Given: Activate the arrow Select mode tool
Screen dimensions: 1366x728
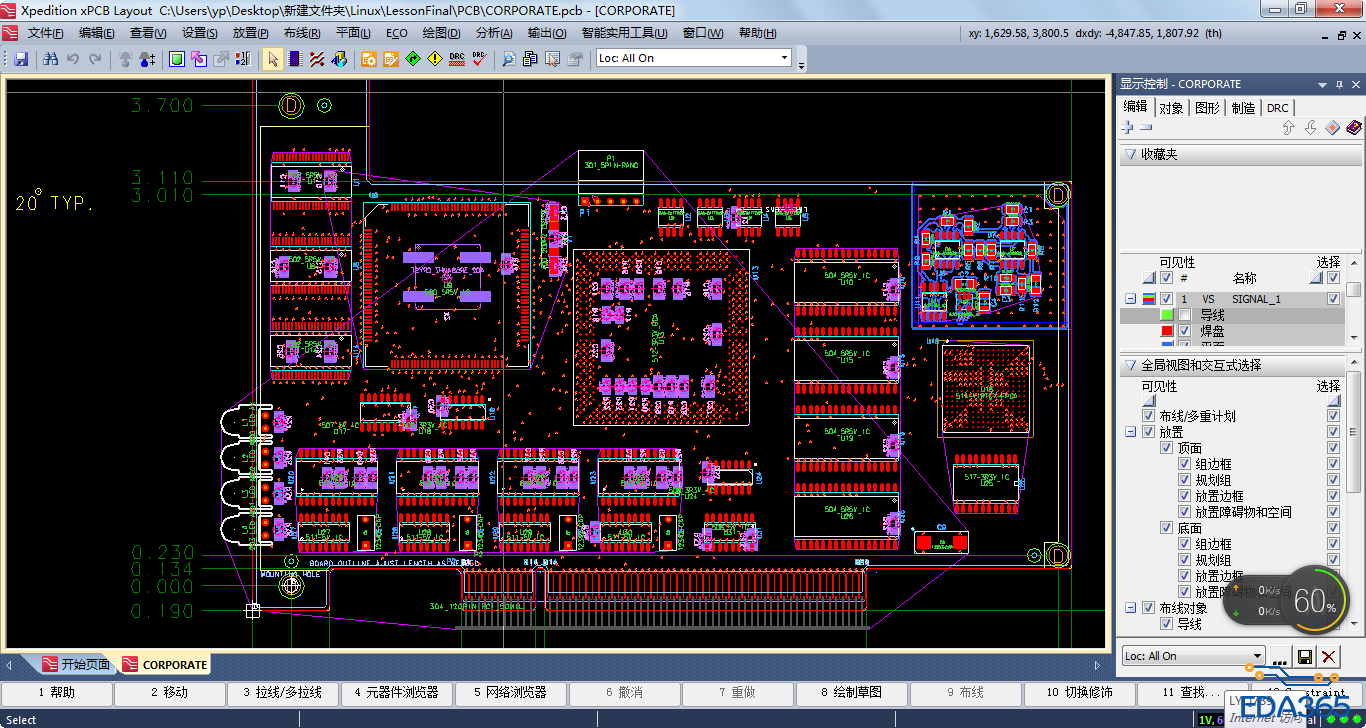Looking at the screenshot, I should pyautogui.click(x=272, y=59).
